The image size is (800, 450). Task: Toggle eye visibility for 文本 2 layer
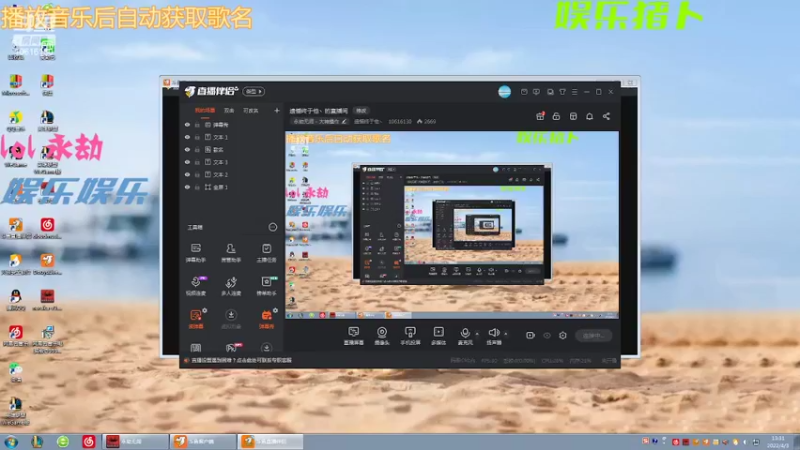click(x=187, y=174)
